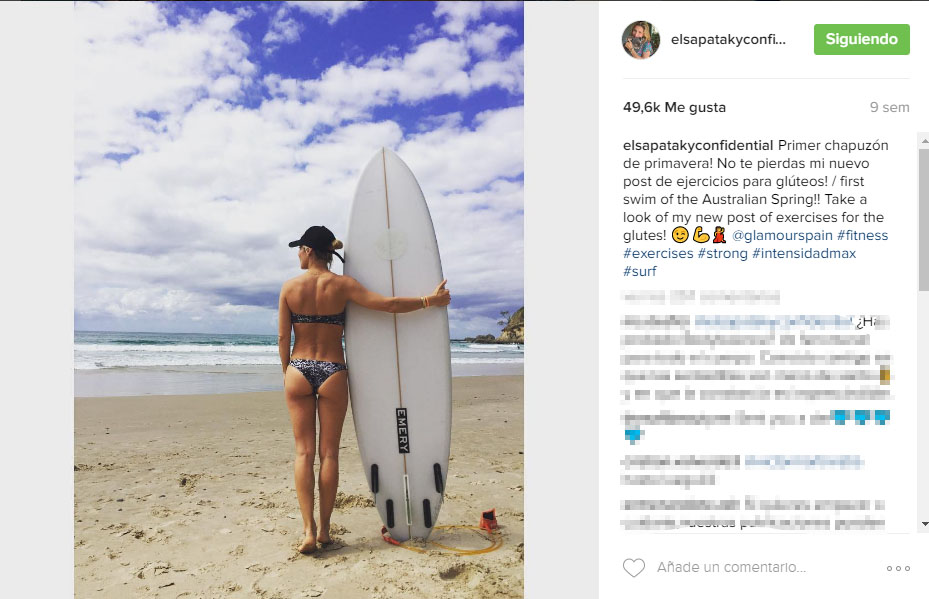The height and width of the screenshot is (599, 929).
Task: Click the comments scrollbar down arrow
Action: click(x=924, y=524)
